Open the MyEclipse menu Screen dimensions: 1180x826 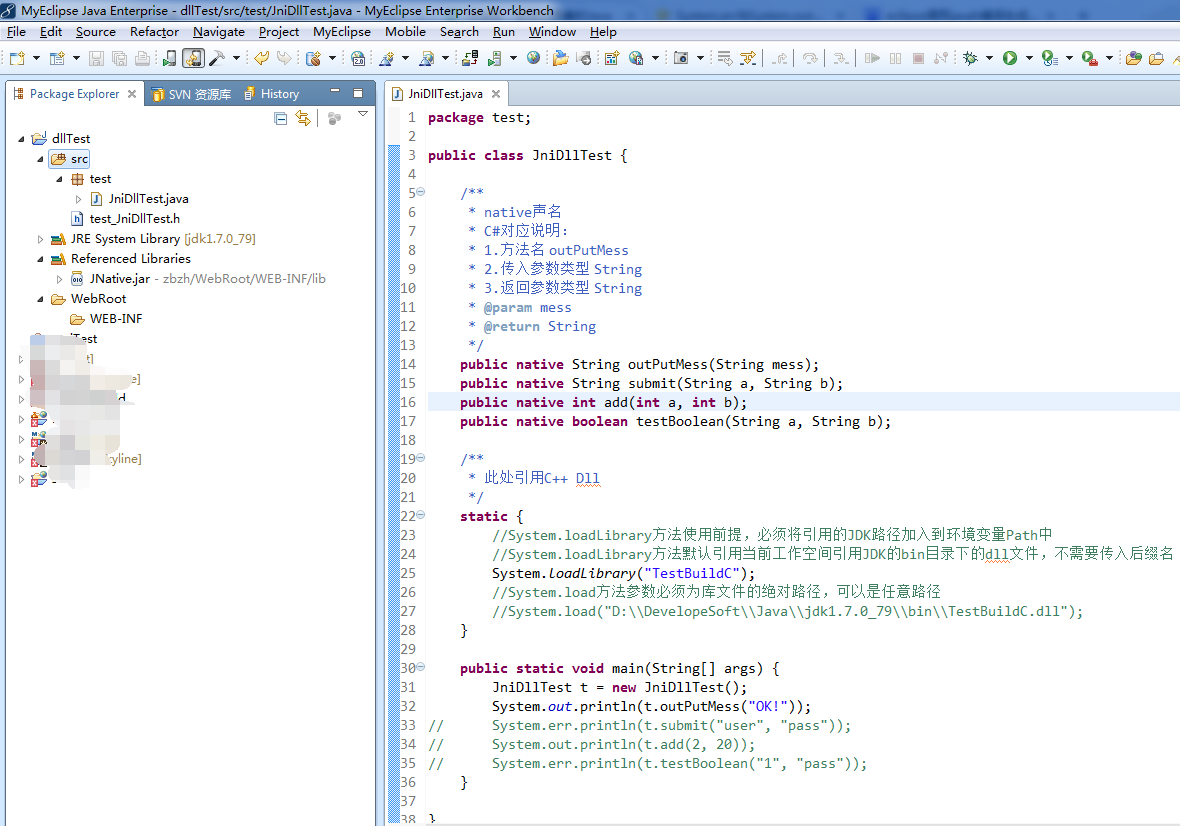pyautogui.click(x=342, y=32)
